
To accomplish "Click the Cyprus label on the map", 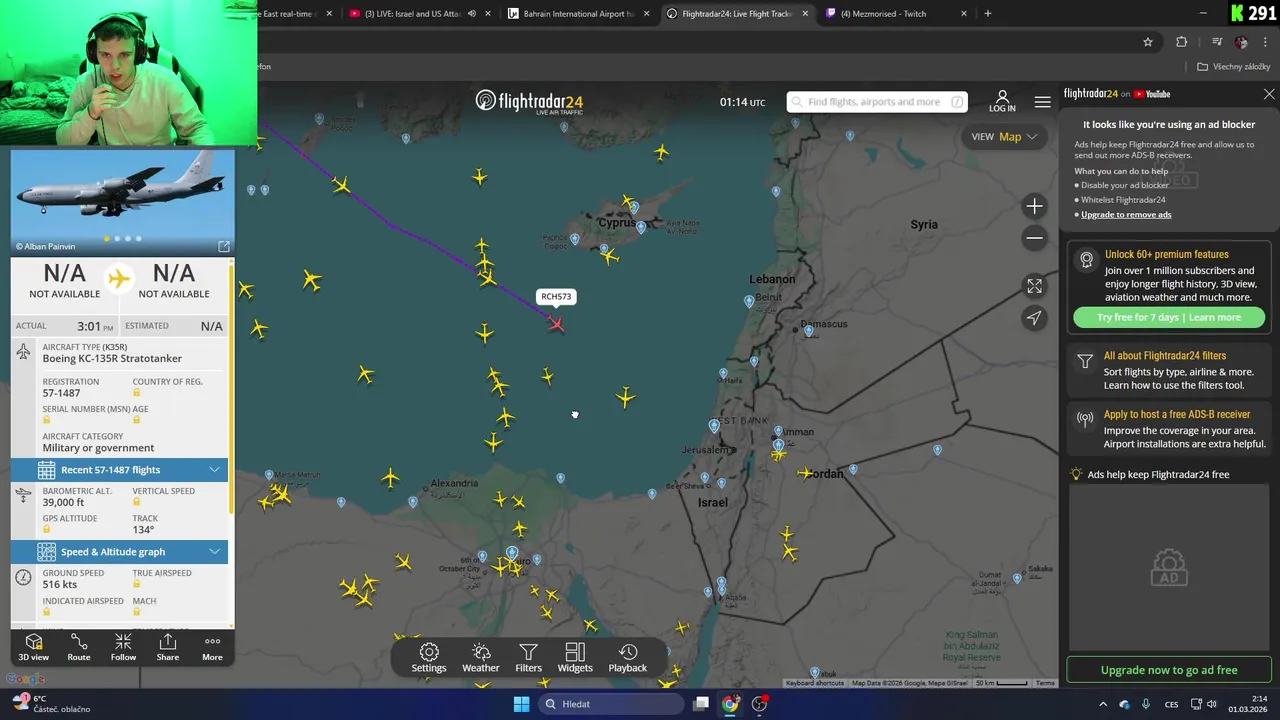I will click(x=617, y=223).
